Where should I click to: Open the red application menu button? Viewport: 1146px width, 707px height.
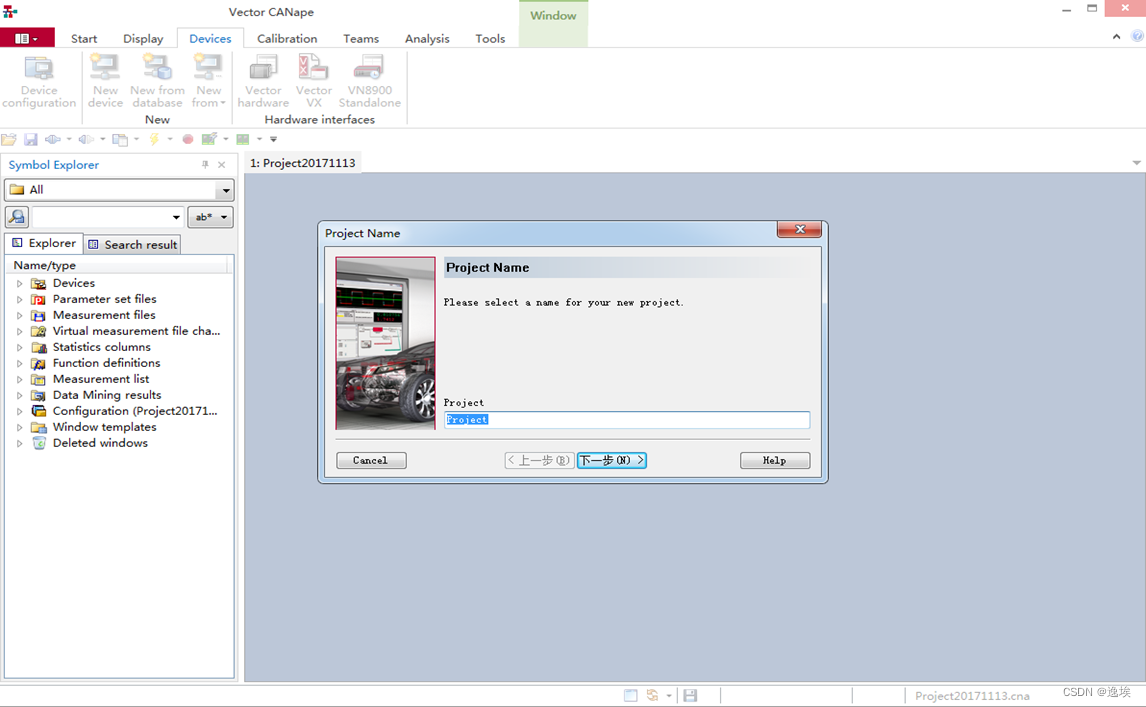click(27, 38)
